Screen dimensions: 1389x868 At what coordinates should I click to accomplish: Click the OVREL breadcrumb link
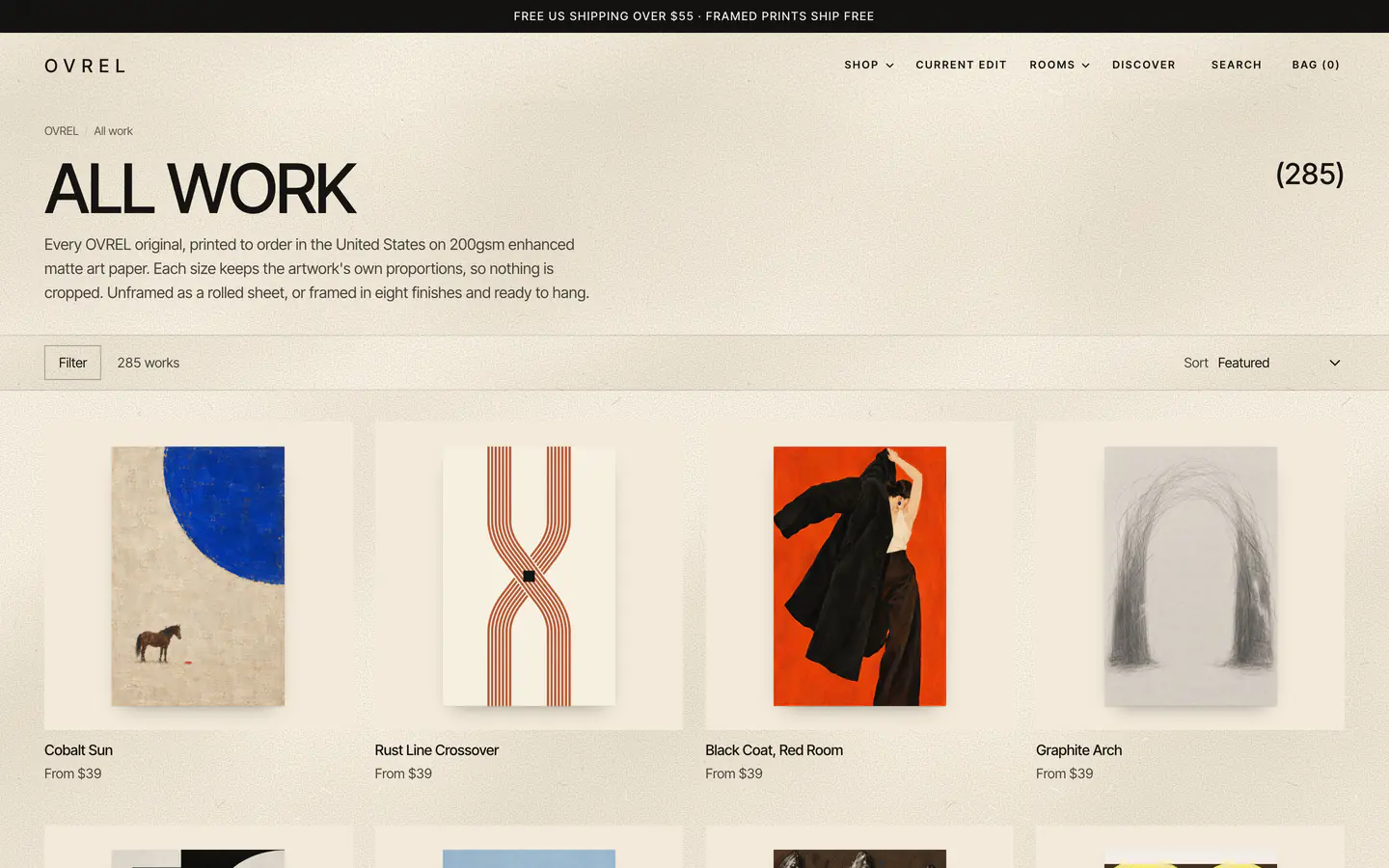[62, 131]
